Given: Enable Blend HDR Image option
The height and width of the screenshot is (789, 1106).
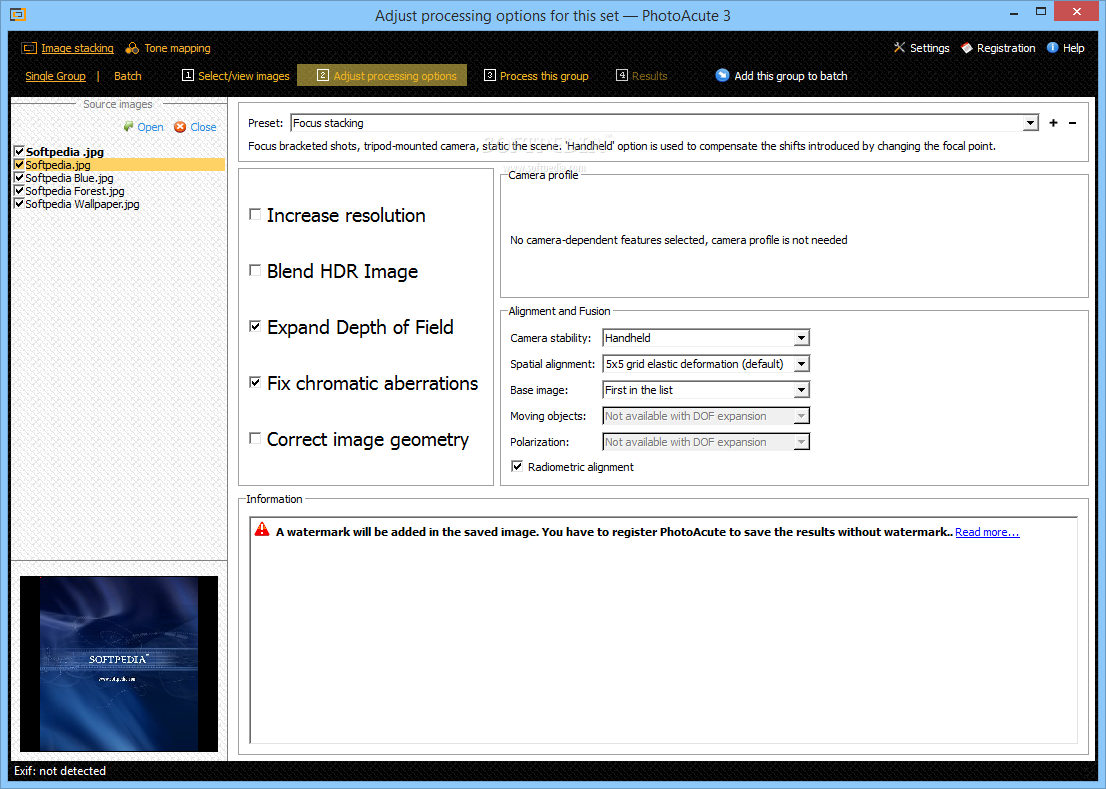Looking at the screenshot, I should [255, 270].
